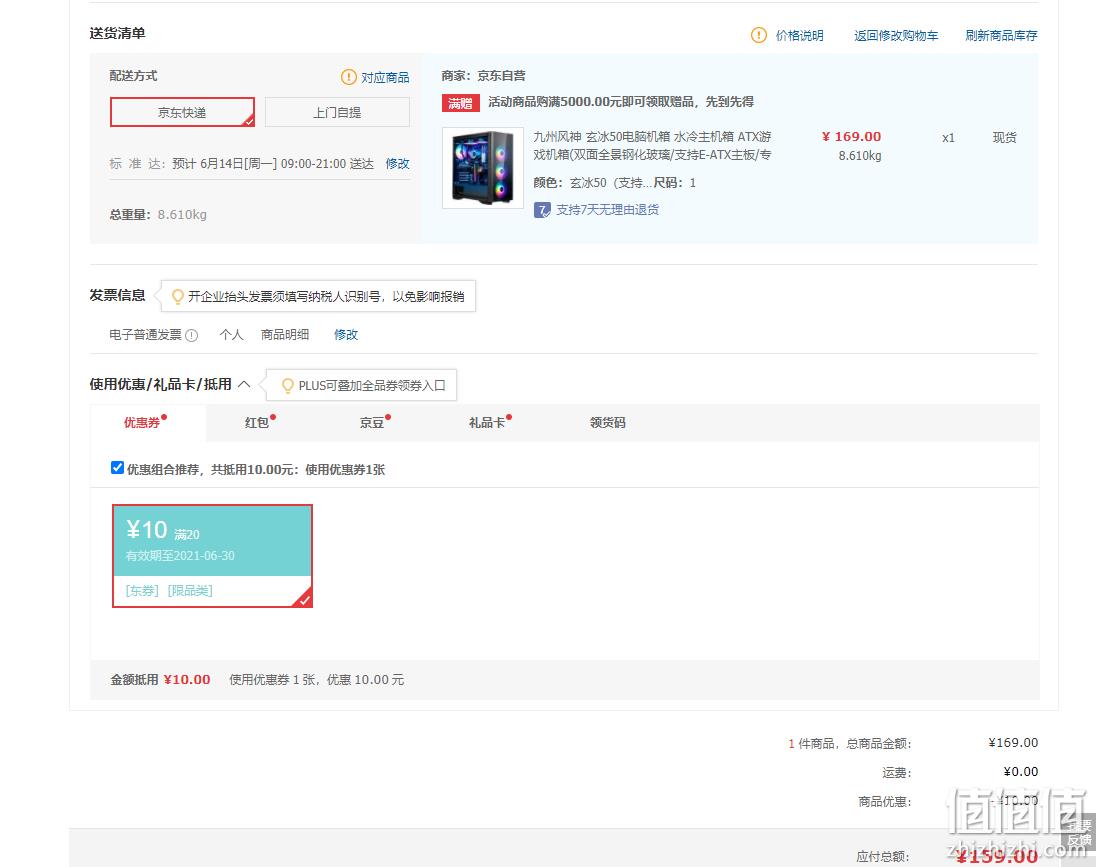Click the 对应商品 link
The height and width of the screenshot is (867, 1096).
coord(385,77)
